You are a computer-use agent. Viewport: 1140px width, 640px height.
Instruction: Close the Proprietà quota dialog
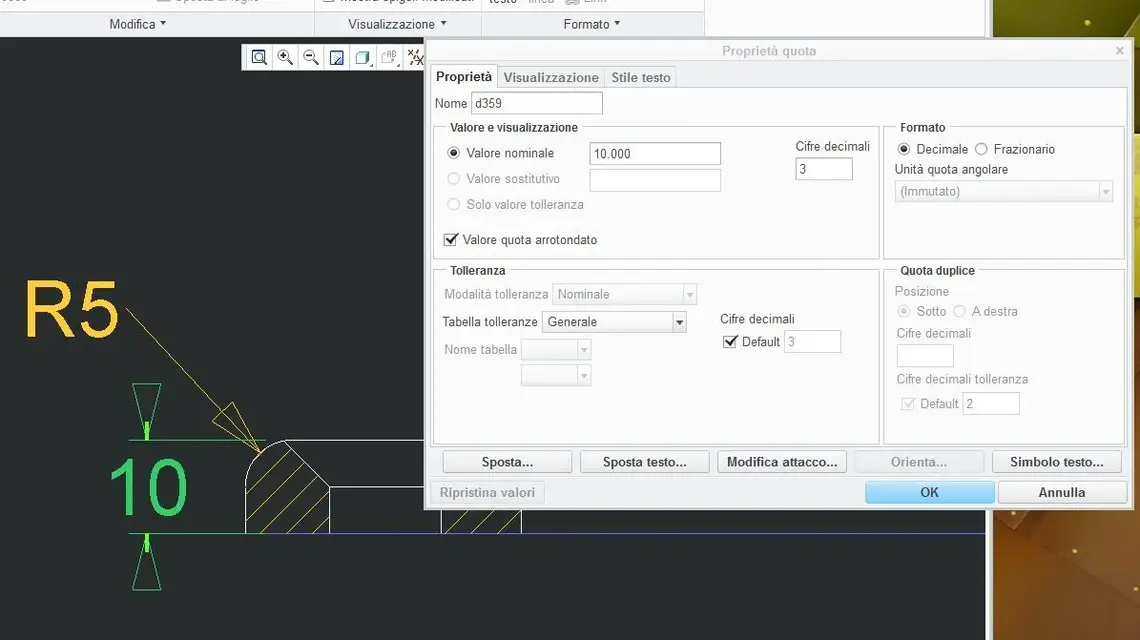coord(1119,51)
